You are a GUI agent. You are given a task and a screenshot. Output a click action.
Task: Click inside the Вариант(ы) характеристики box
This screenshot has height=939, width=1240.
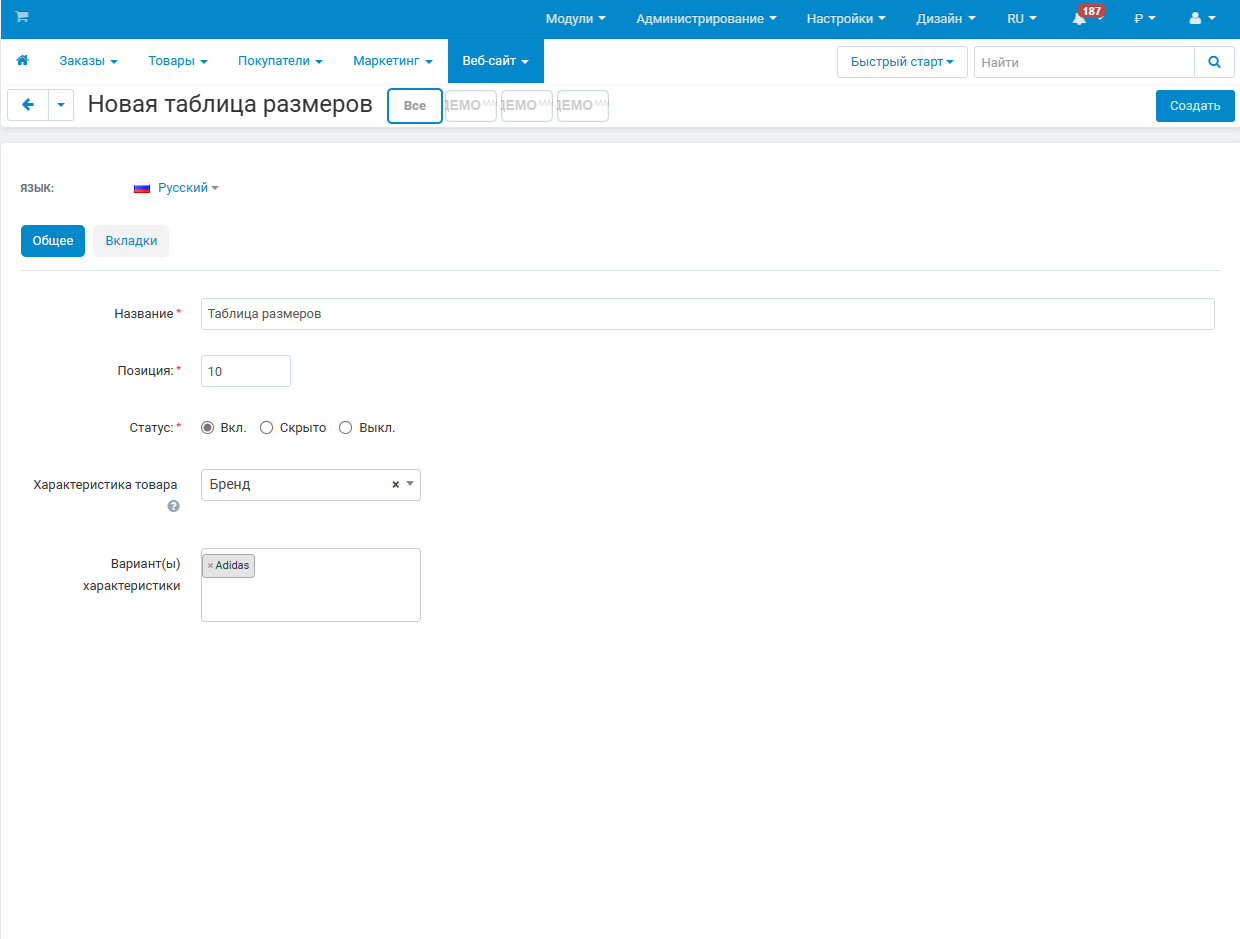click(311, 585)
